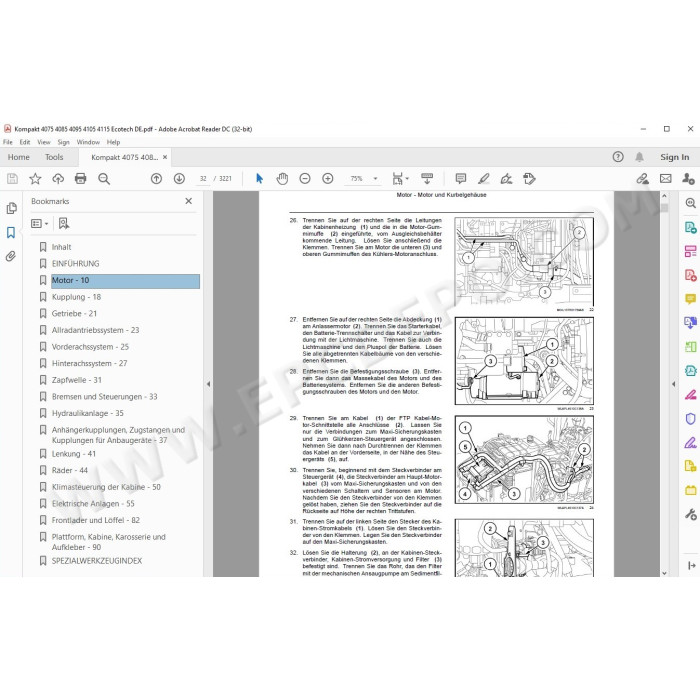700x700 pixels.
Task: Choose the selection arrow tool
Action: click(x=259, y=179)
